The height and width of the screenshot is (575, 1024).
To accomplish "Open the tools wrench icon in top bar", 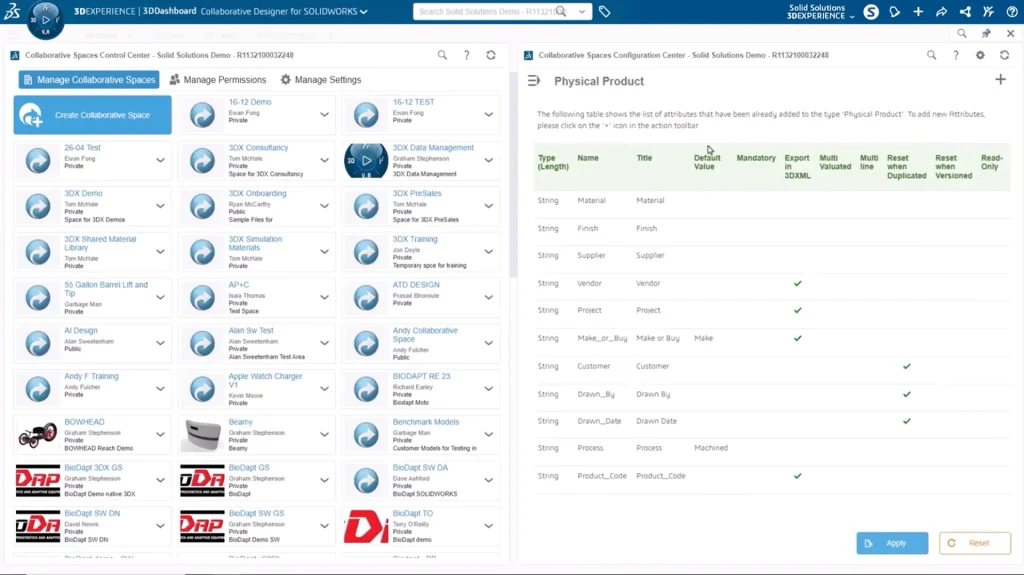I will 988,12.
